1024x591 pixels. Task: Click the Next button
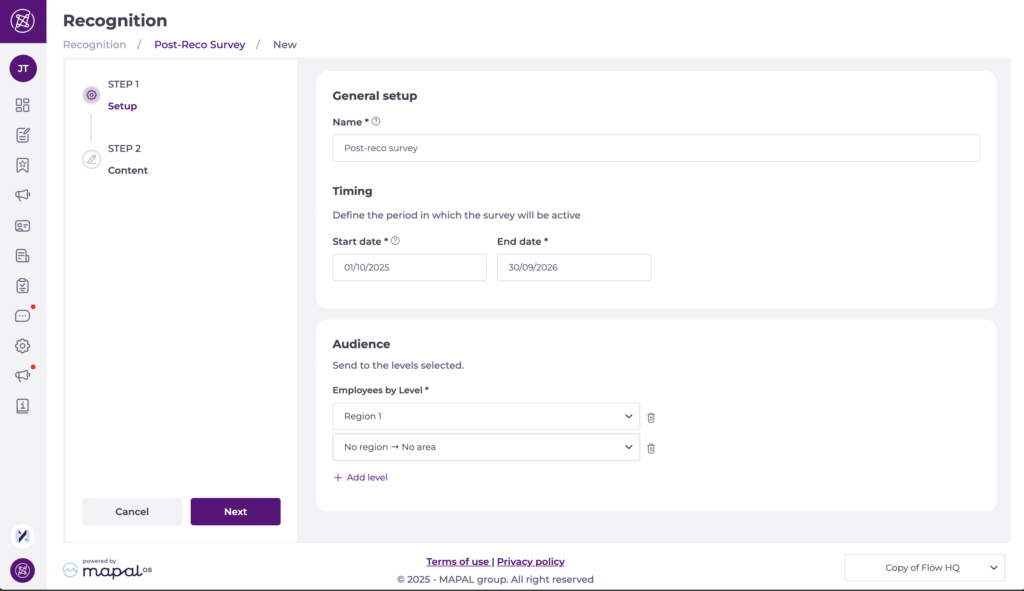pyautogui.click(x=235, y=512)
